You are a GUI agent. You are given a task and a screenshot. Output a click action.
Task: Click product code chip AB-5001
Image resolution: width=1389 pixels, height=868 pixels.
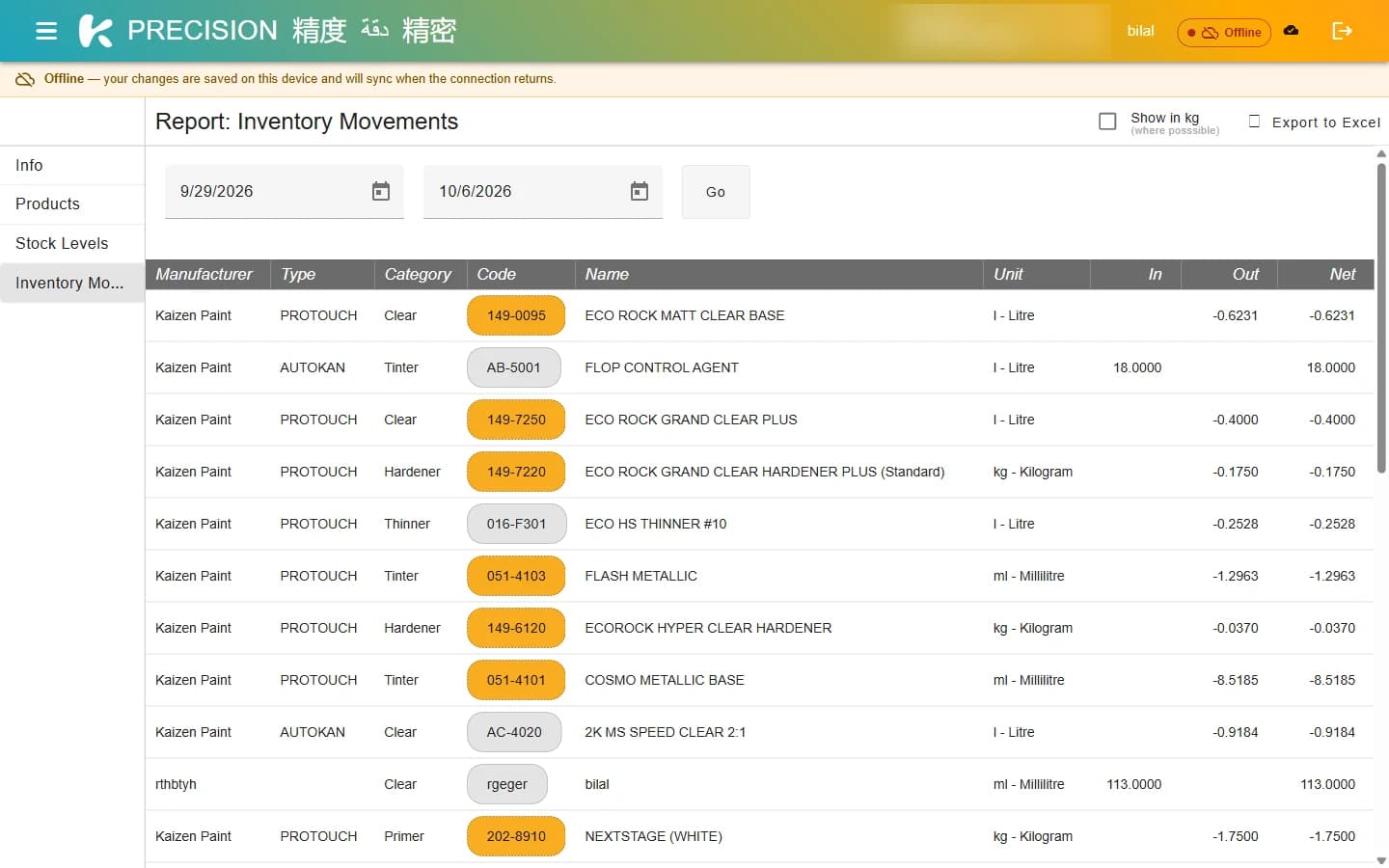pyautogui.click(x=514, y=367)
